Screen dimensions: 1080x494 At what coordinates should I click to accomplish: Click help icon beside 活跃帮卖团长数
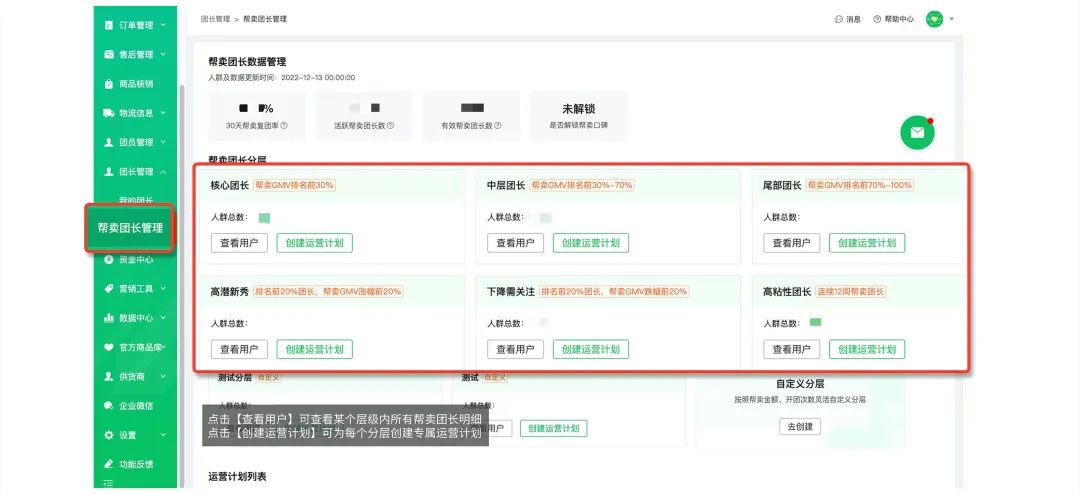[x=390, y=126]
